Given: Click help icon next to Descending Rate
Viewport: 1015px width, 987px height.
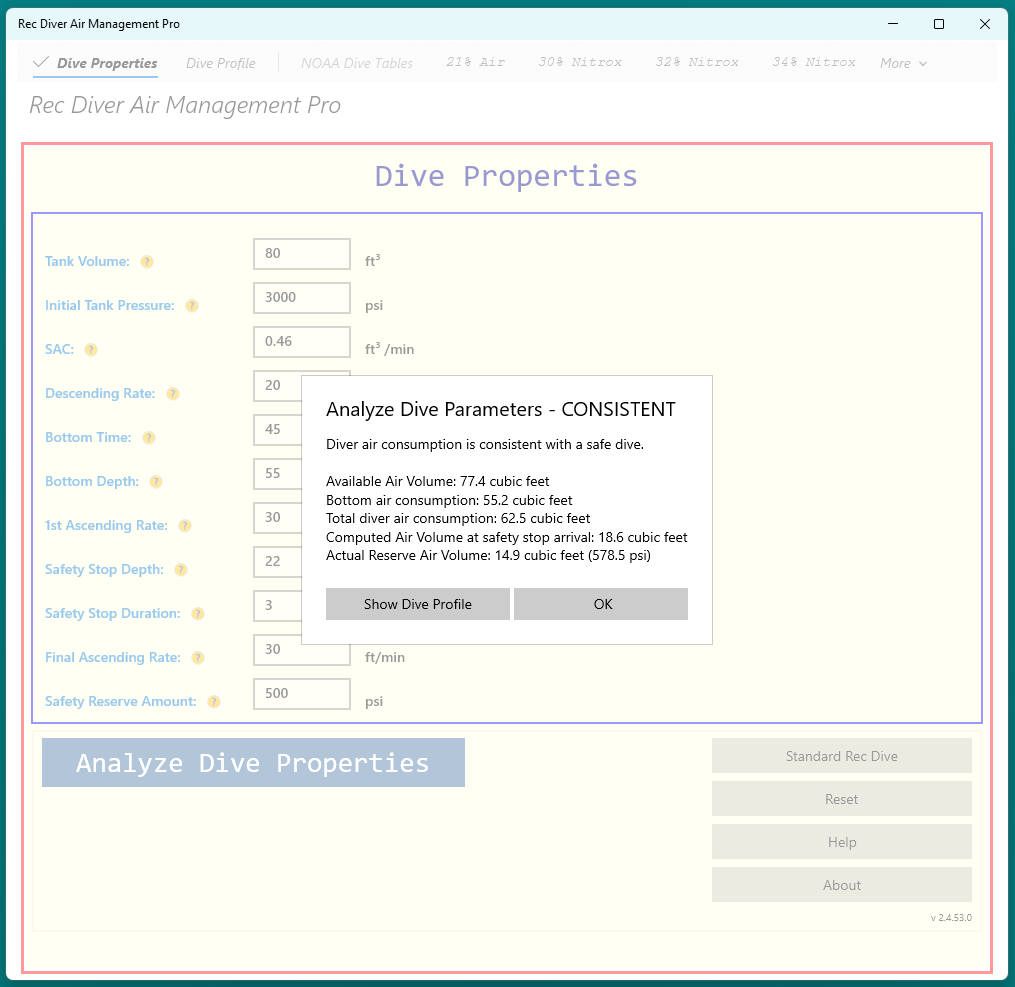Looking at the screenshot, I should pyautogui.click(x=173, y=394).
